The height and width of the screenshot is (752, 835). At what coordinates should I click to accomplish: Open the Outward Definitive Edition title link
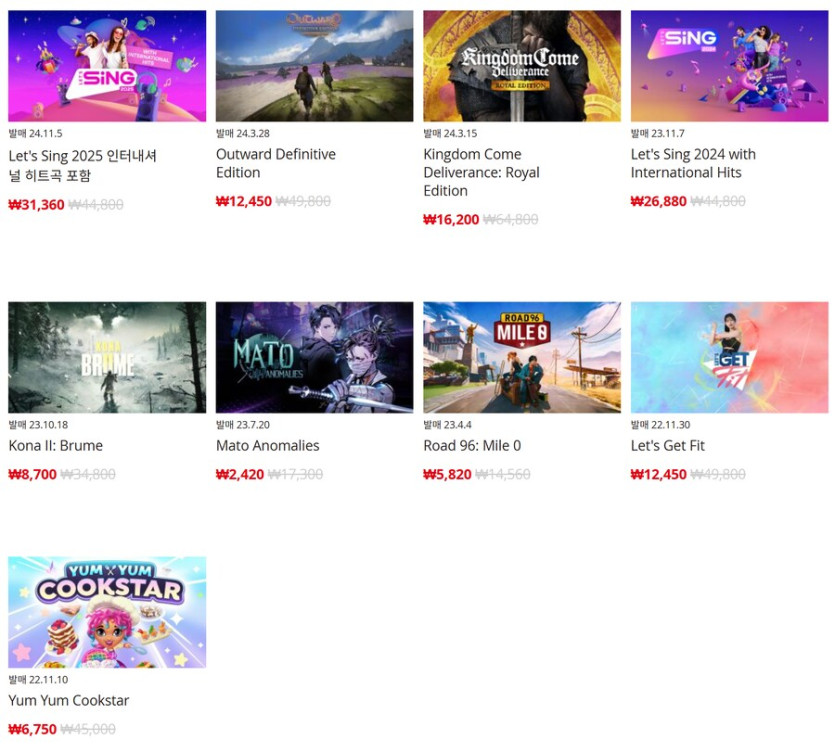(276, 164)
